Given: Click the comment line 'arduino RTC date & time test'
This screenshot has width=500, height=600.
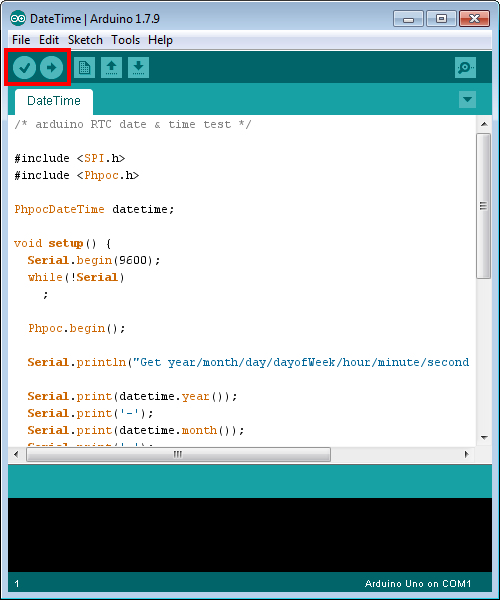Looking at the screenshot, I should (133, 124).
